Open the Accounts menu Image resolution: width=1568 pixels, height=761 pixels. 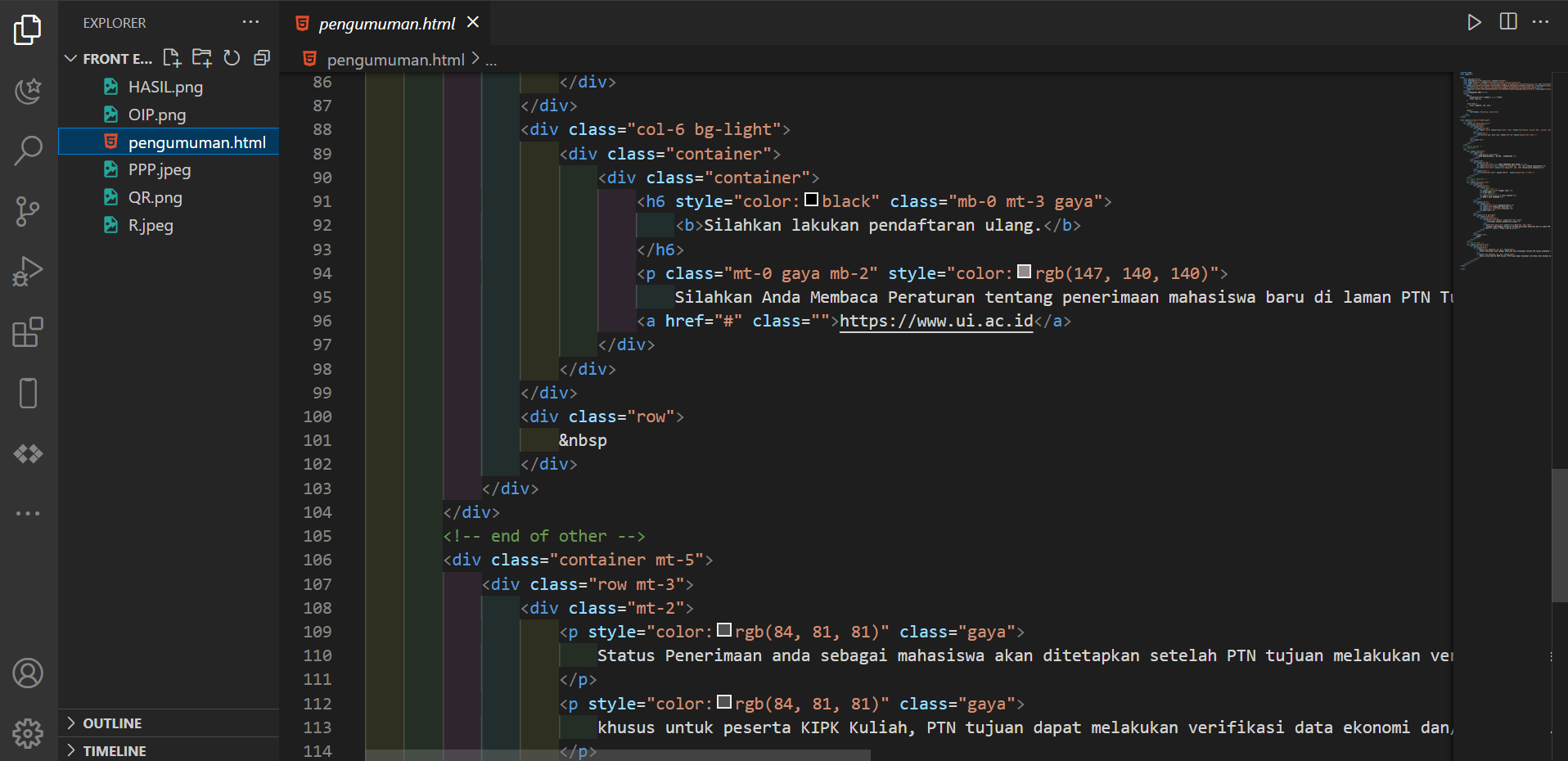28,673
